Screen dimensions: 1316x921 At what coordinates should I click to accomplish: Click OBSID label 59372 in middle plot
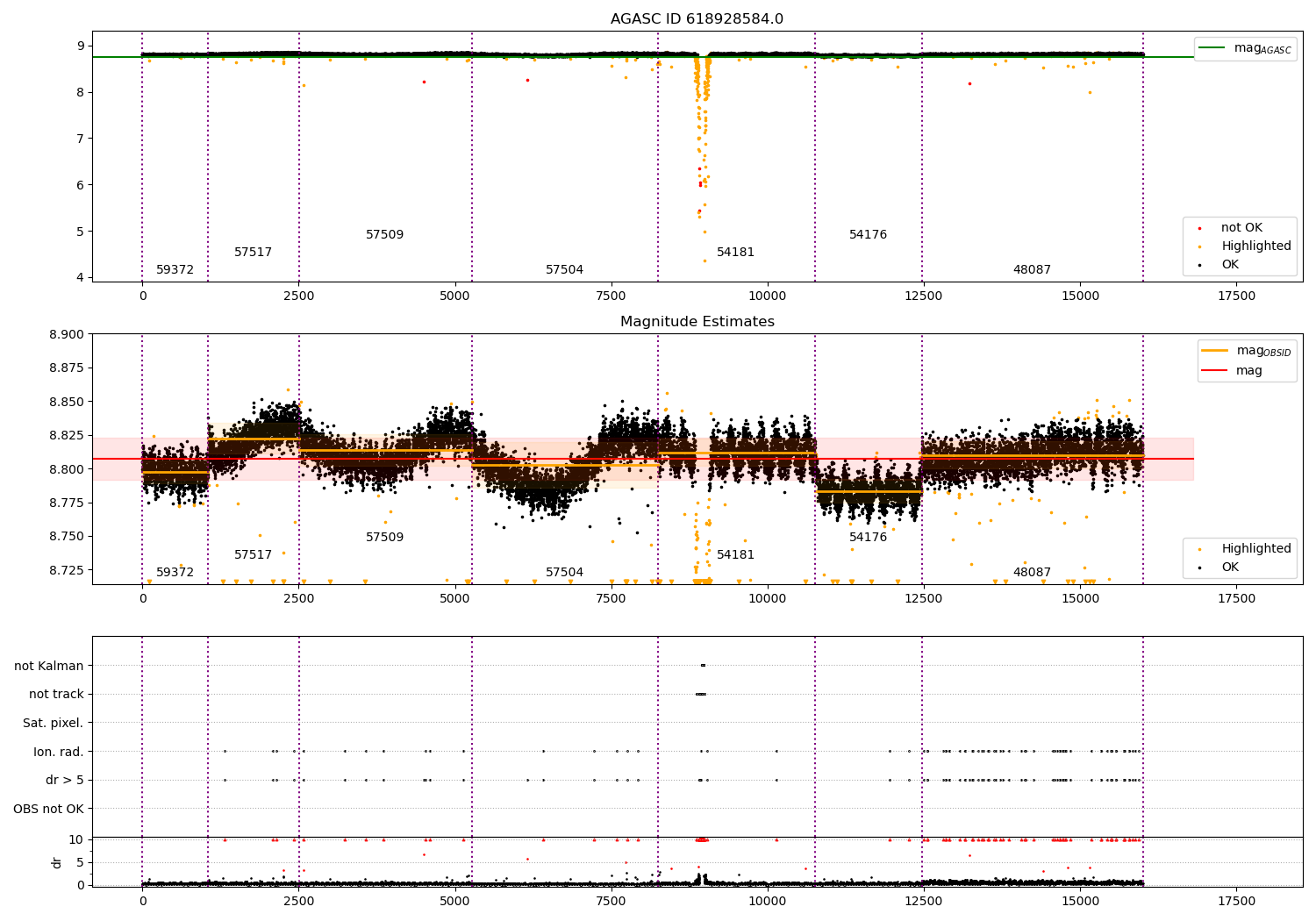(x=175, y=573)
